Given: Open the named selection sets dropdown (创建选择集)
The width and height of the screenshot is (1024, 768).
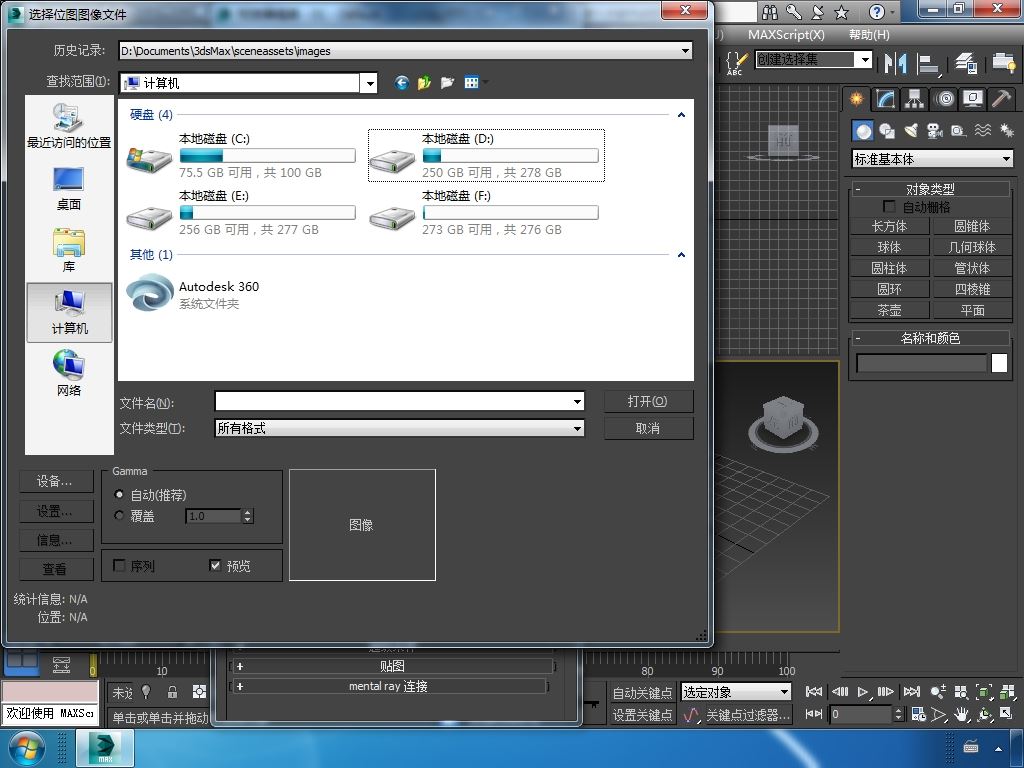Looking at the screenshot, I should pos(865,60).
